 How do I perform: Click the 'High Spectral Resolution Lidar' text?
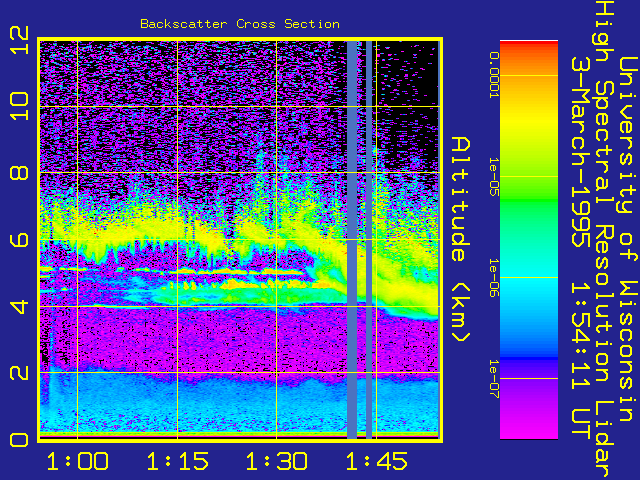(x=604, y=240)
